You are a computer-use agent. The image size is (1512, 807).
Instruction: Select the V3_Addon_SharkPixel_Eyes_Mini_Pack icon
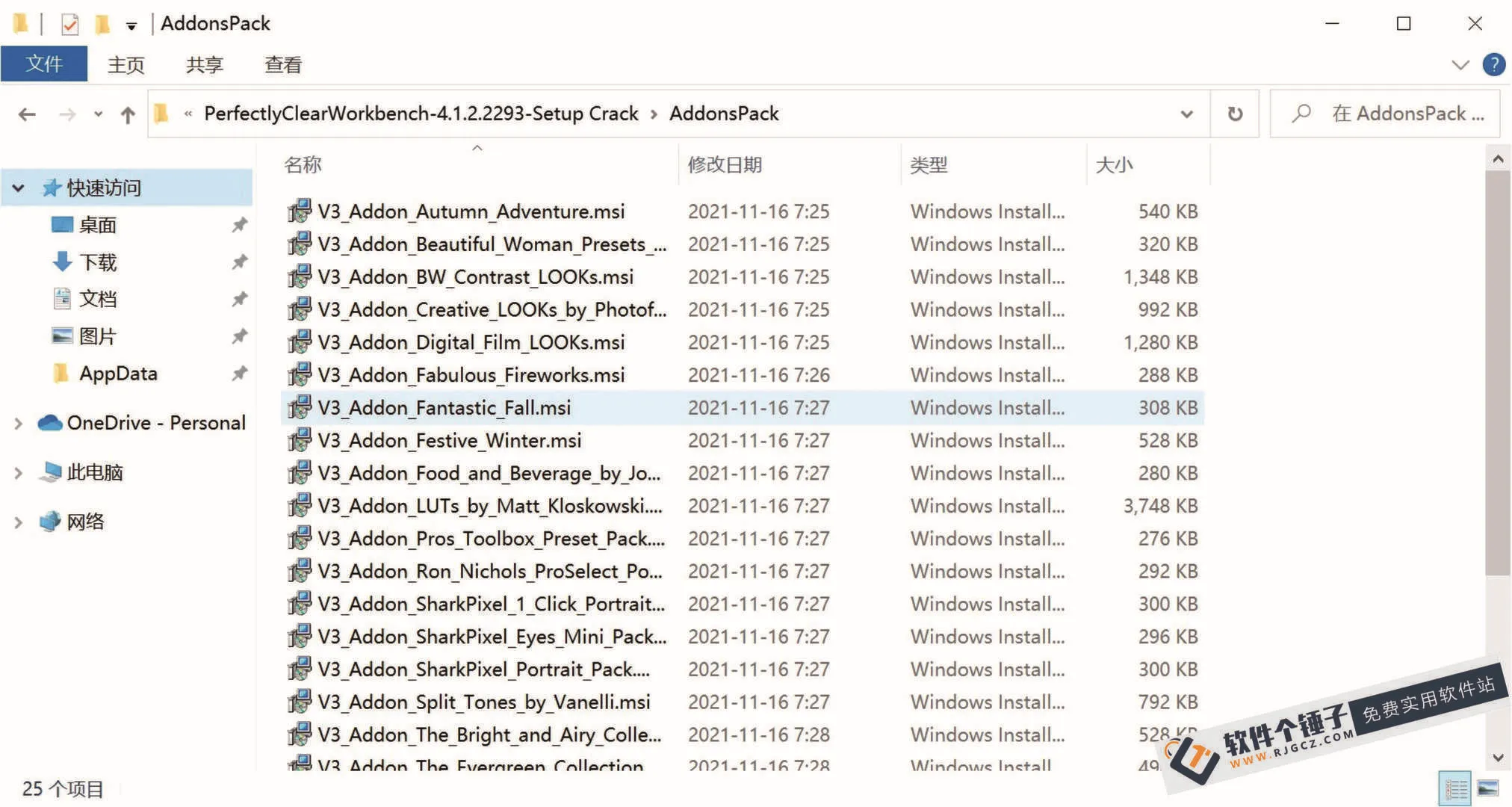300,637
